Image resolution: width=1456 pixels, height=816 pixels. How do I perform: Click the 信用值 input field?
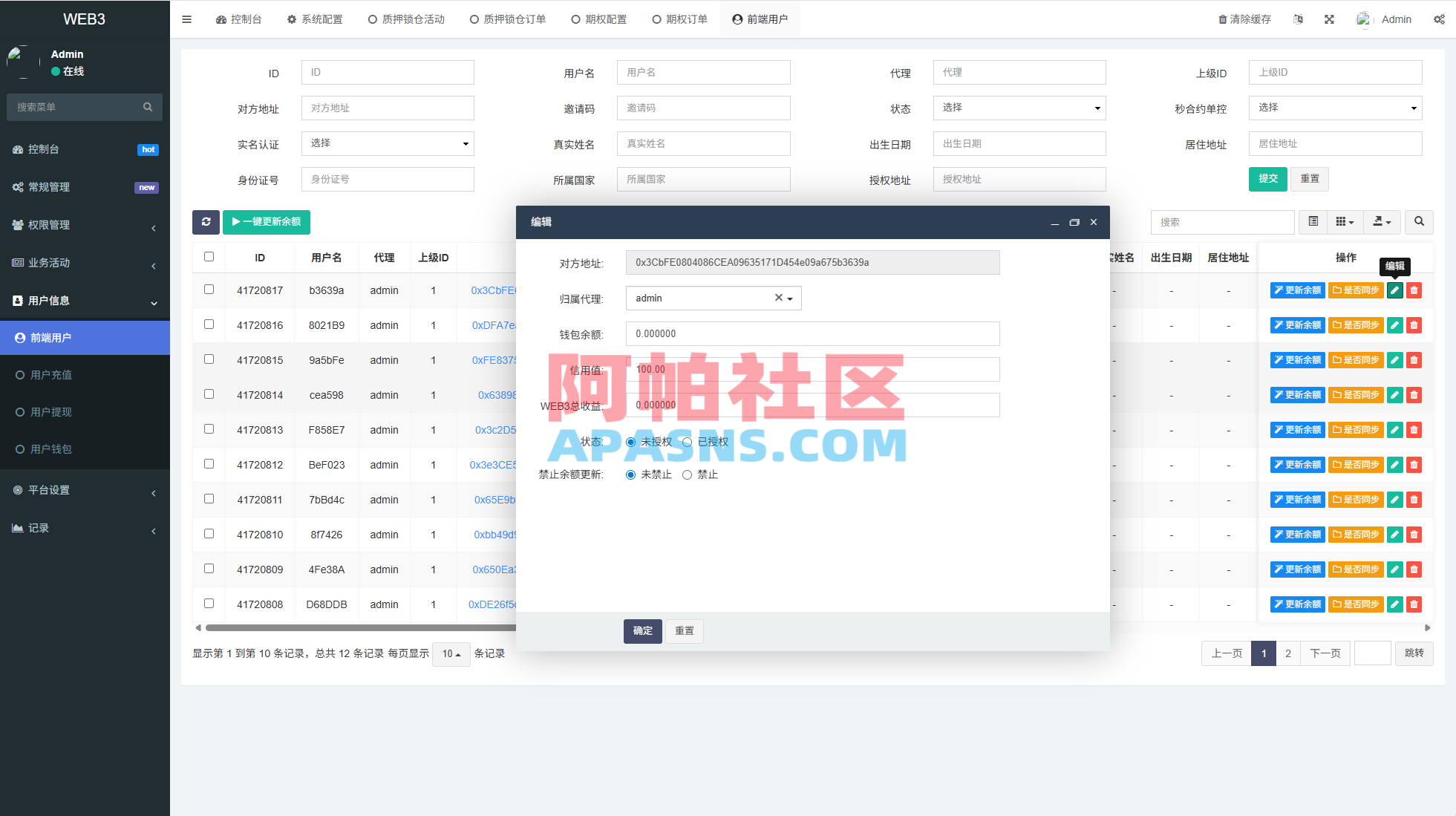pyautogui.click(x=812, y=369)
